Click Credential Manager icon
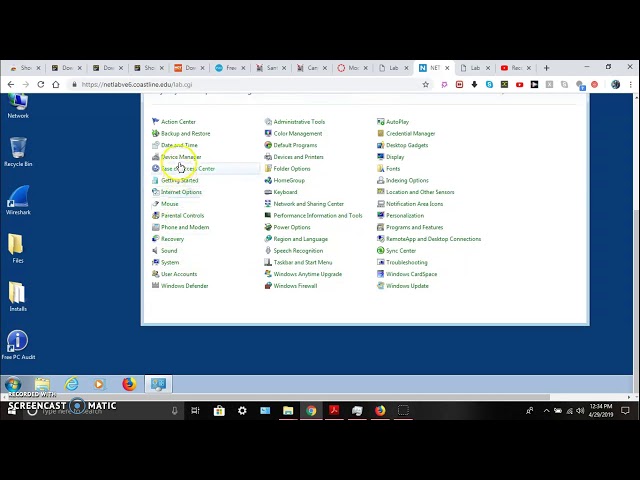640x480 pixels. 380,133
